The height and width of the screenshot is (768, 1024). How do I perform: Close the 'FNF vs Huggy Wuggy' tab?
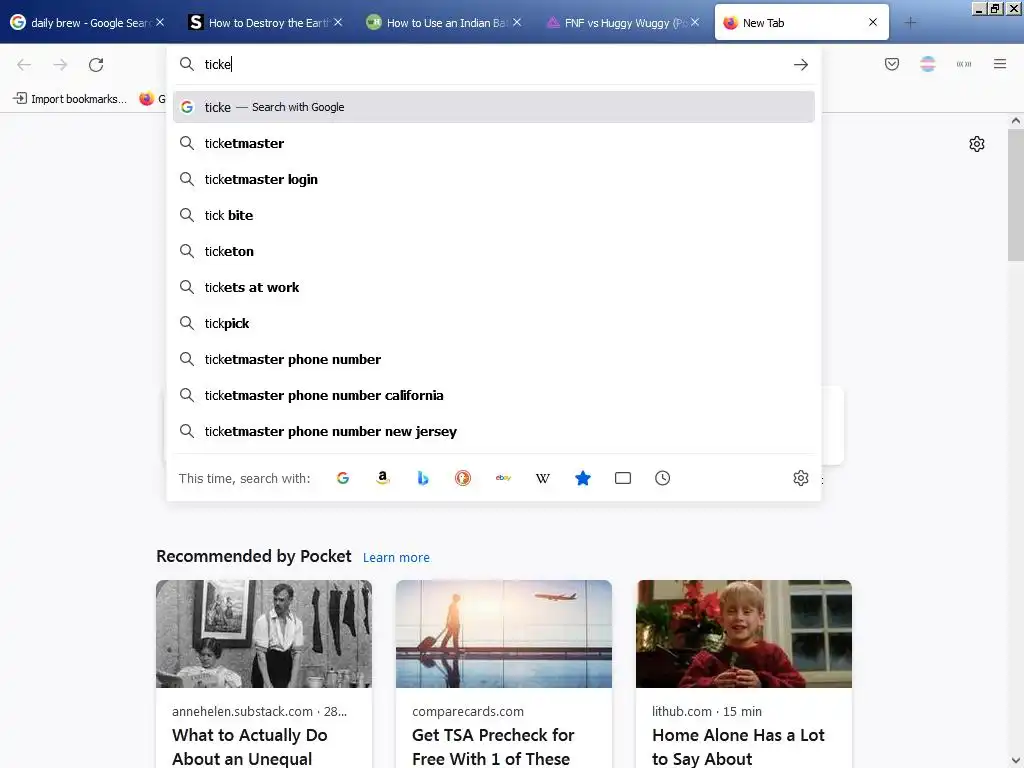(x=696, y=22)
